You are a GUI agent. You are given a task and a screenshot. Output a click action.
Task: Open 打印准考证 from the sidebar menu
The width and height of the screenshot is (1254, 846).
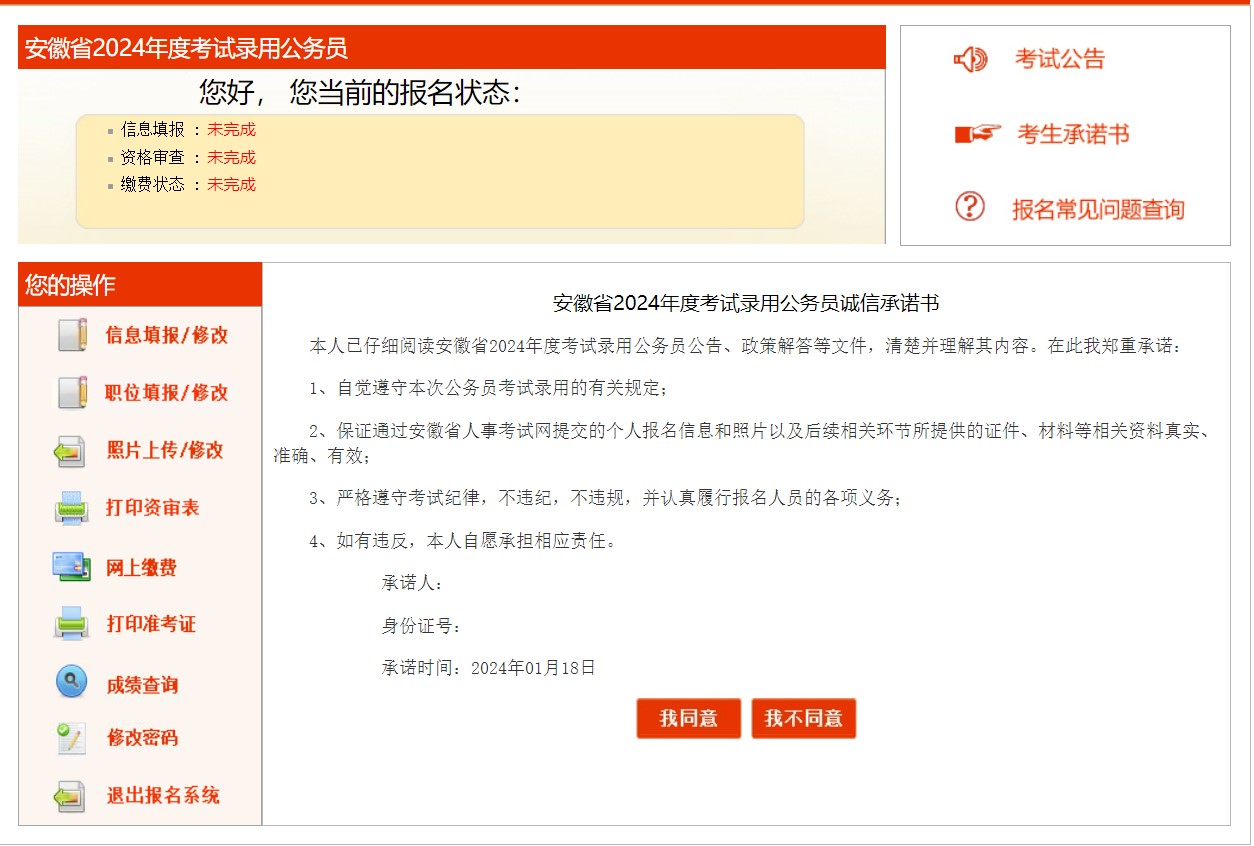click(x=151, y=625)
